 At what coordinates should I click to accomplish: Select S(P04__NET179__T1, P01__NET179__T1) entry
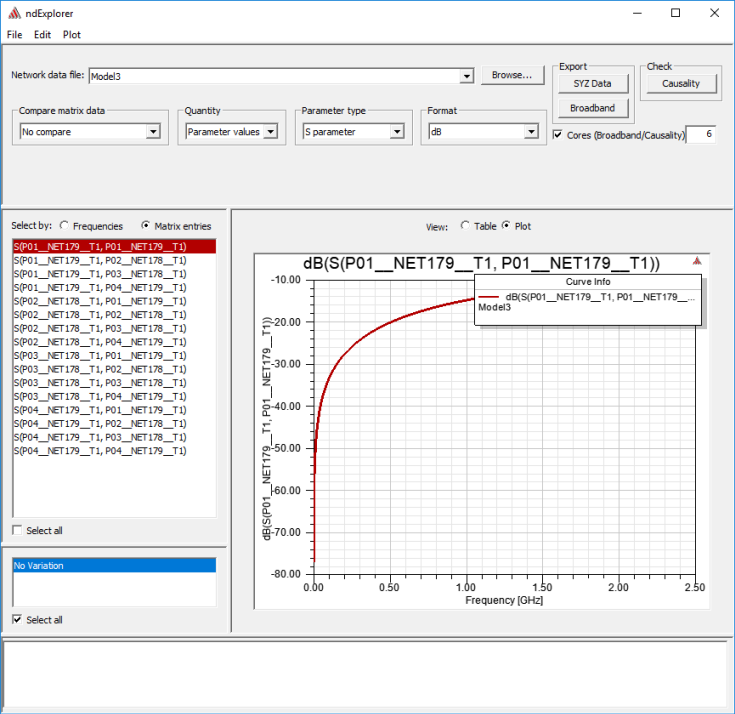(x=114, y=410)
